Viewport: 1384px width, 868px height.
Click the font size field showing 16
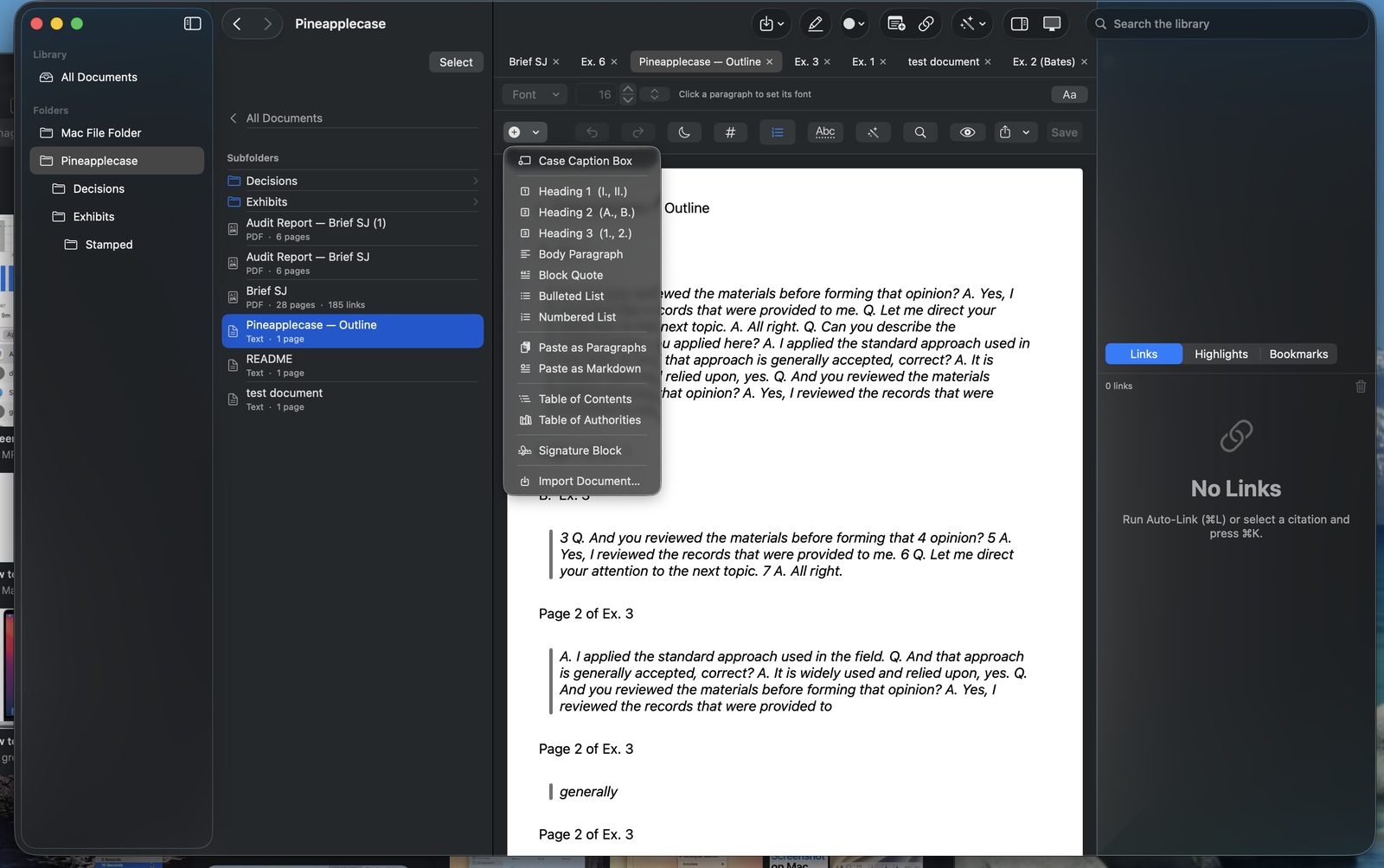pyautogui.click(x=597, y=94)
